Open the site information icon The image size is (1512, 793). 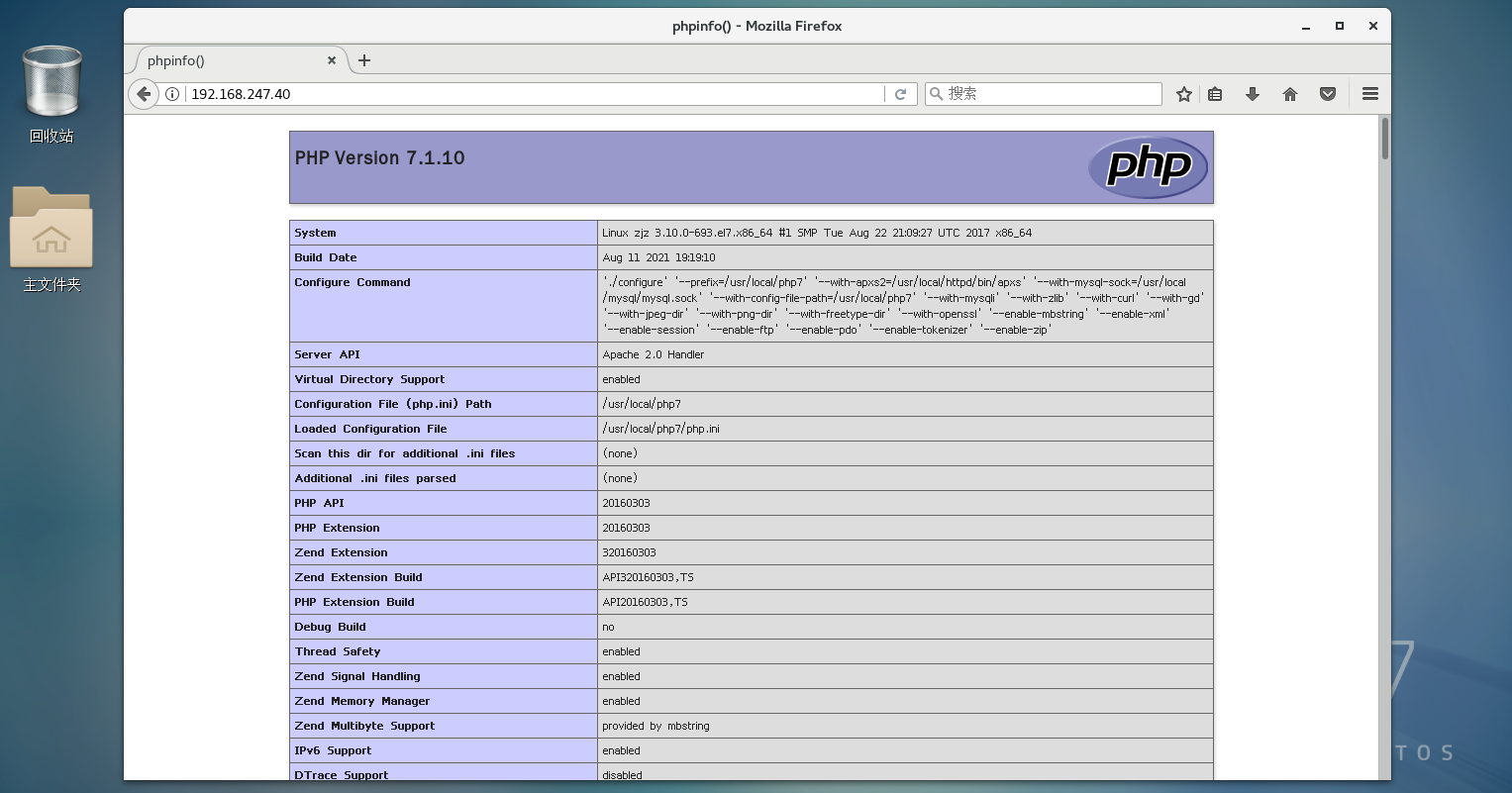click(172, 94)
